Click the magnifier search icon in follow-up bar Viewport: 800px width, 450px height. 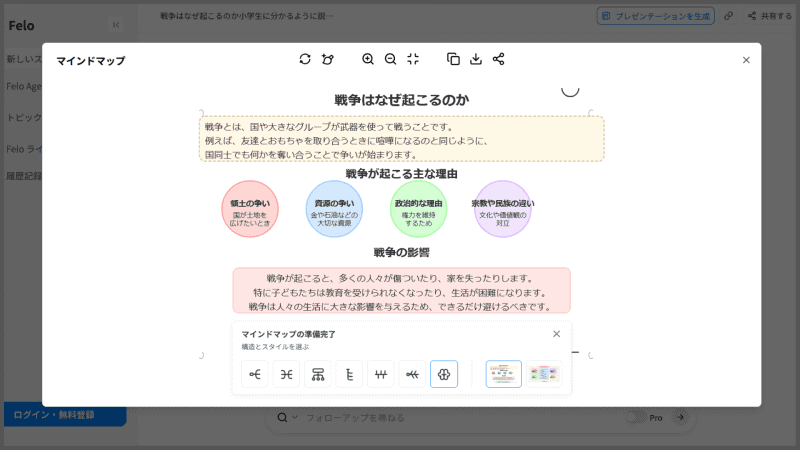pyautogui.click(x=282, y=418)
